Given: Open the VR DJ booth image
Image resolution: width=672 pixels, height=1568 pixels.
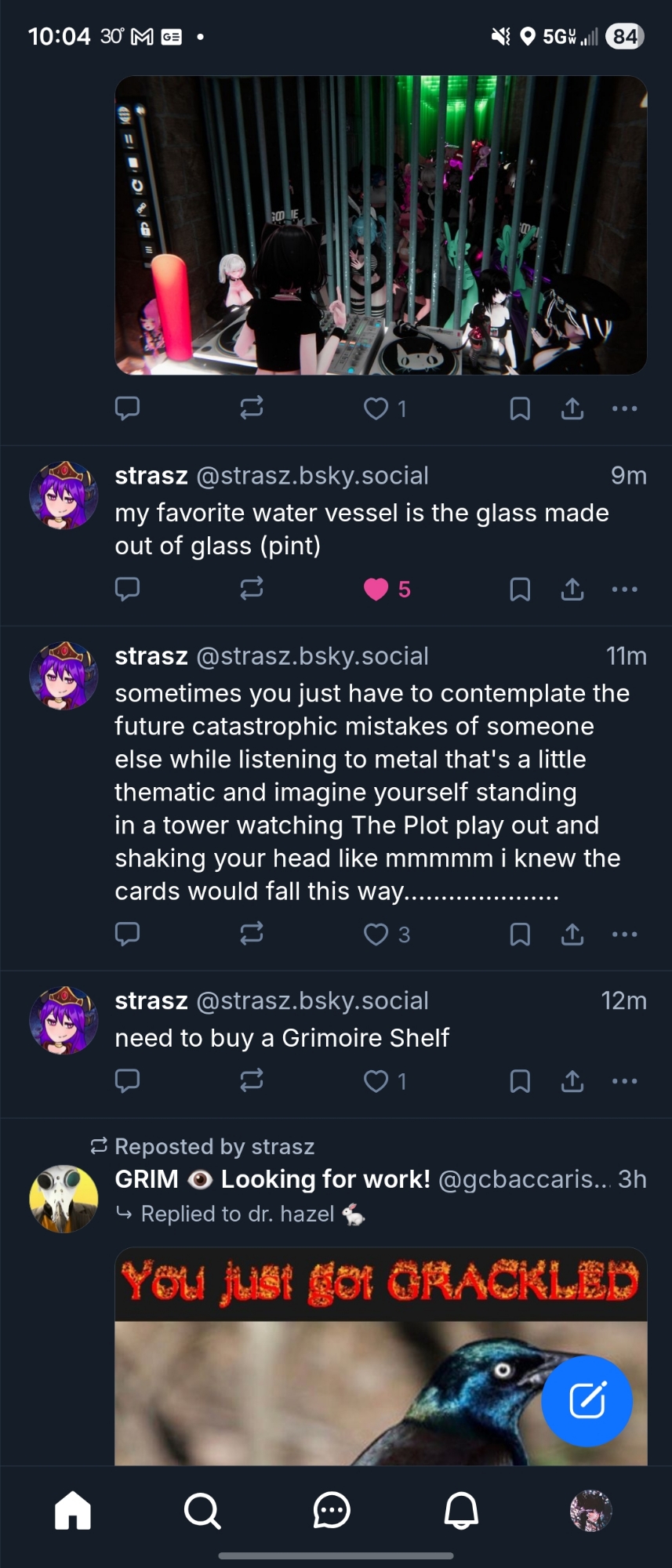Looking at the screenshot, I should tap(381, 225).
